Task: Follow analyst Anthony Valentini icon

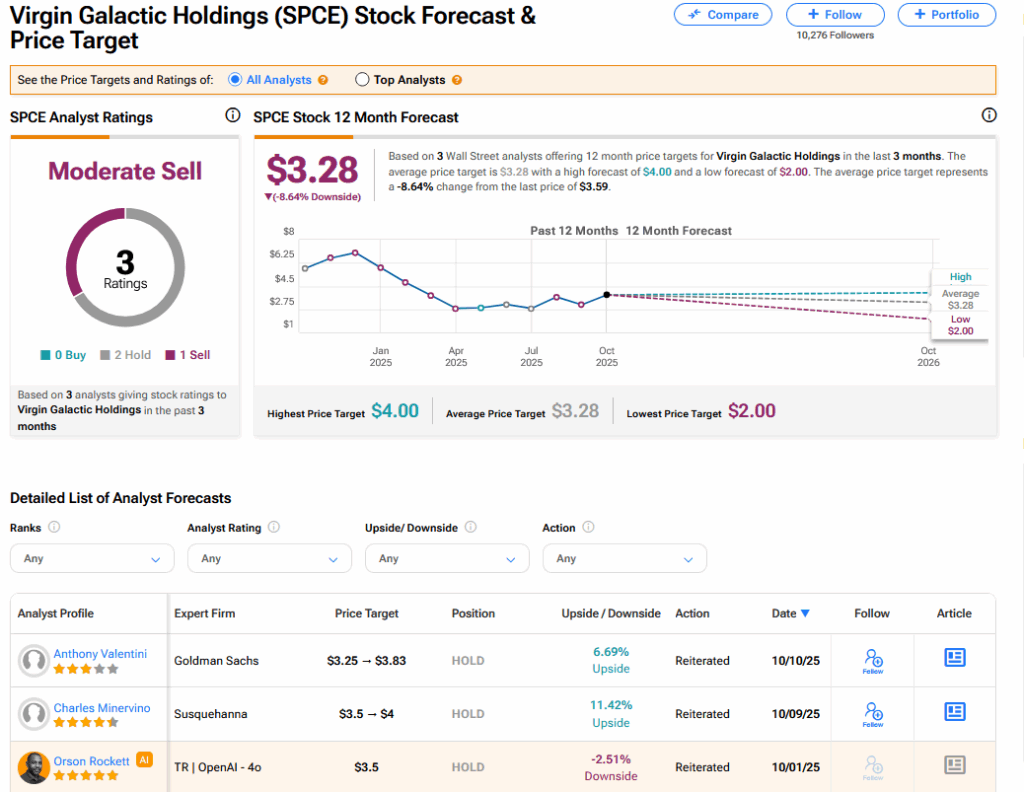Action: 872,660
